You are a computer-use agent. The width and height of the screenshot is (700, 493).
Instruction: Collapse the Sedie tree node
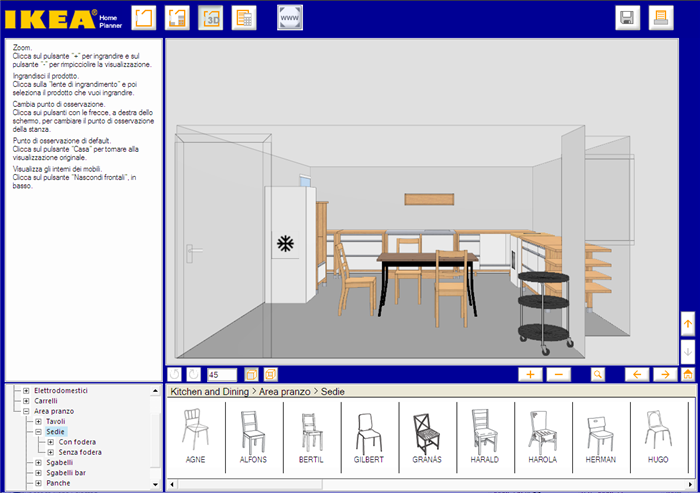[38, 432]
